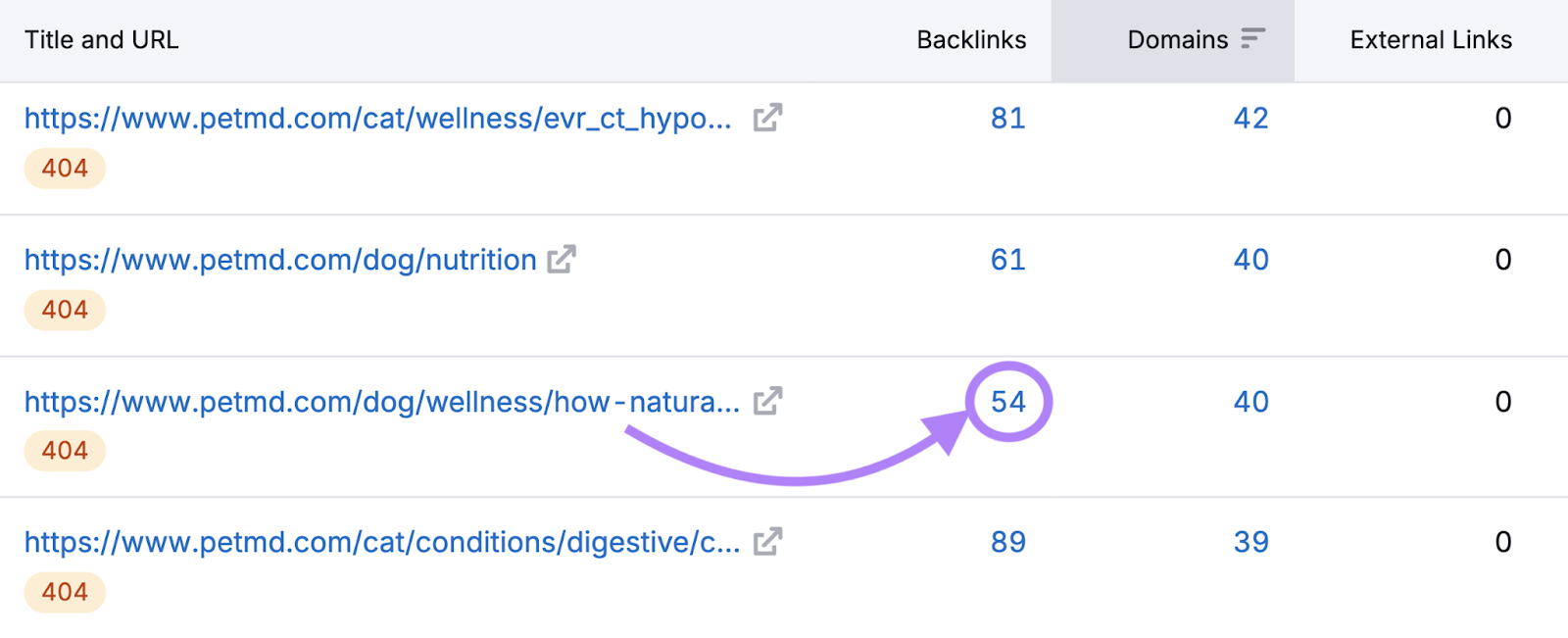1568x638 pixels.
Task: Sort the table by Backlinks column
Action: coord(971,40)
